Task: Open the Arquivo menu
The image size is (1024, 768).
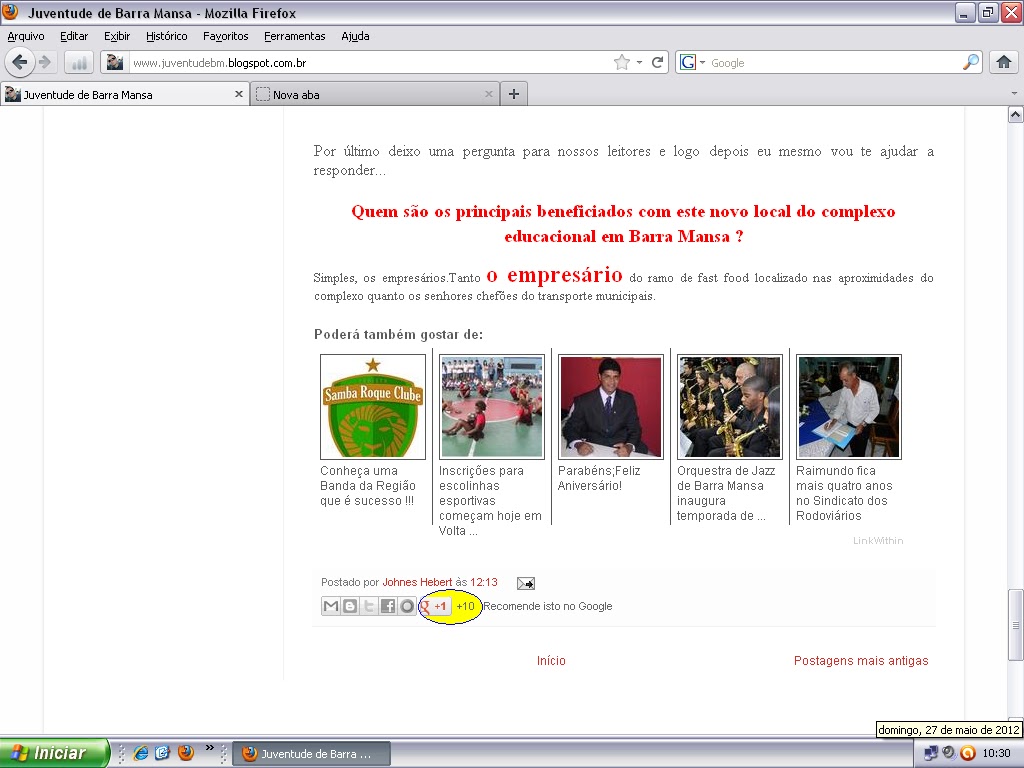Action: [25, 37]
